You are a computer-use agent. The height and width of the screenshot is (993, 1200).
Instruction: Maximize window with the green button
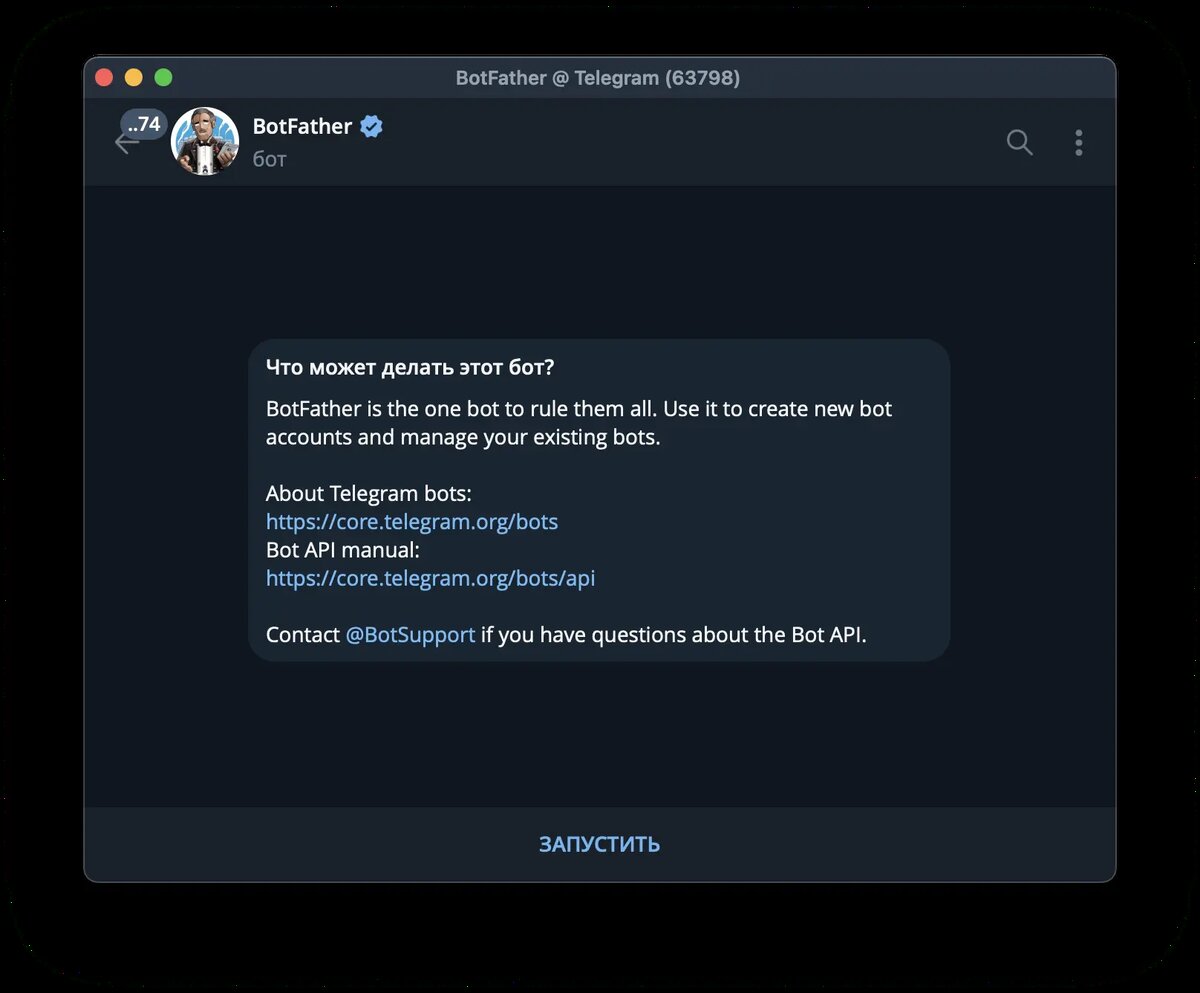click(163, 78)
